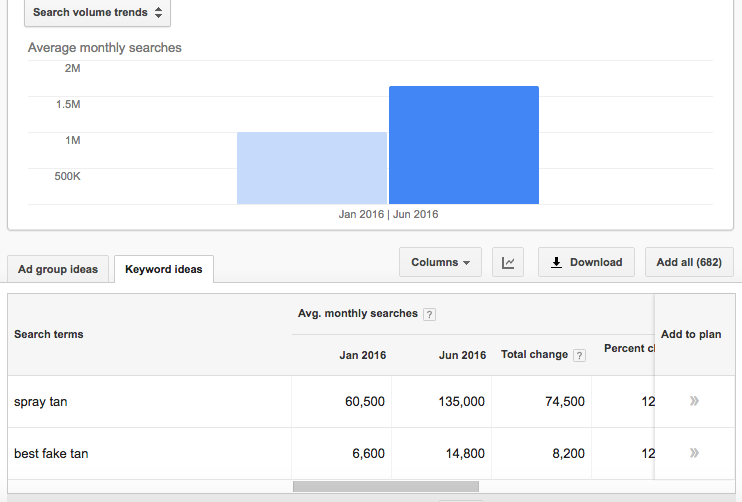The height and width of the screenshot is (502, 742).
Task: Click the Jan 2016 | Jun 2016 axis label
Action: tap(389, 214)
